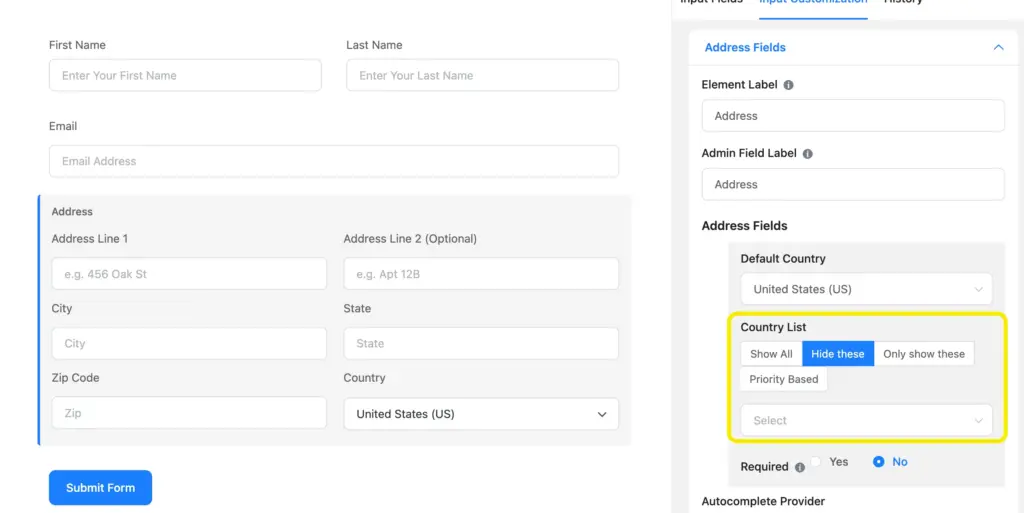Collapse the Address Fields section chevron

[x=997, y=47]
